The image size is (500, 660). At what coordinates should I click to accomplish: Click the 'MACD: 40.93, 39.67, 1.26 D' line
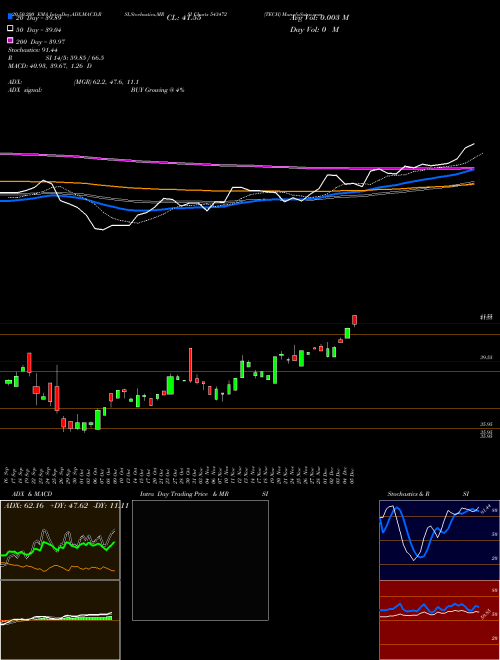50,66
